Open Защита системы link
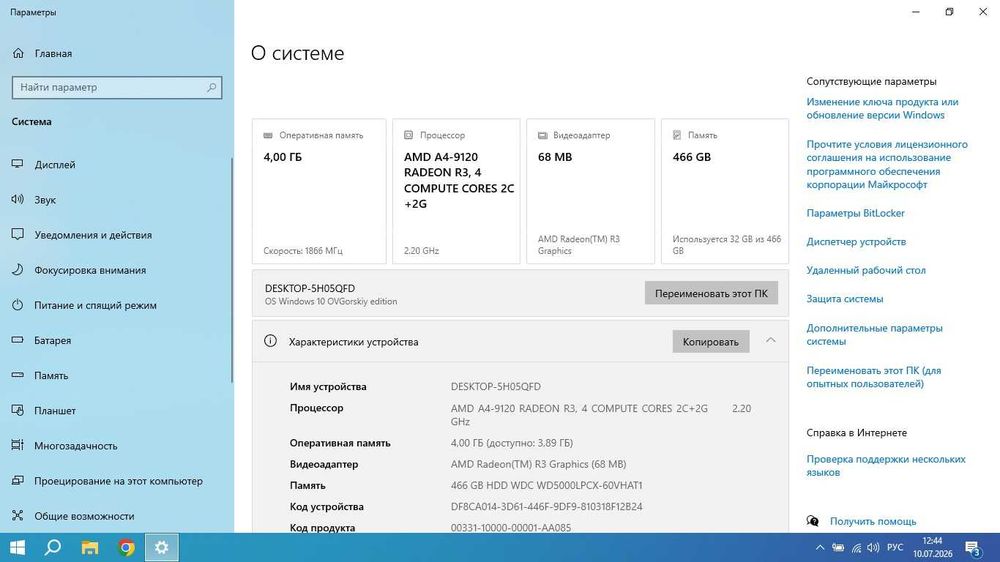Viewport: 1000px width, 562px height. click(844, 299)
